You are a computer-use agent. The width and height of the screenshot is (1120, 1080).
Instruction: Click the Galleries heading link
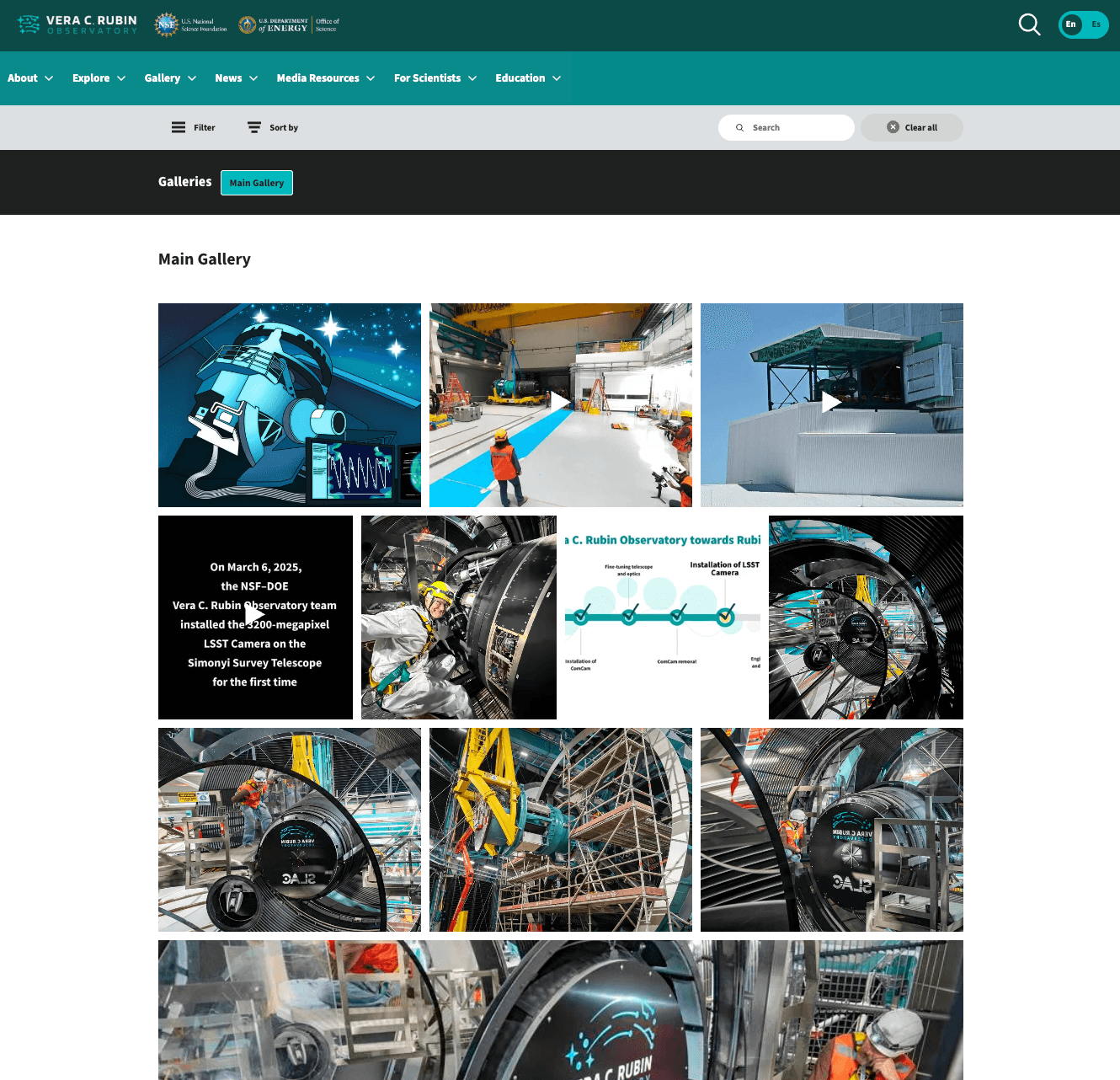click(x=184, y=182)
